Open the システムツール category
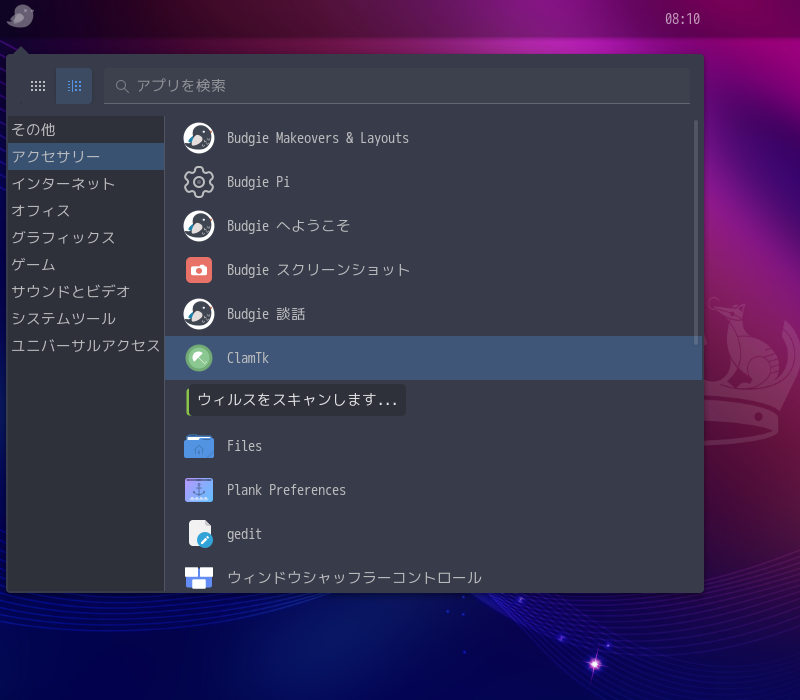This screenshot has height=700, width=800. (x=86, y=319)
